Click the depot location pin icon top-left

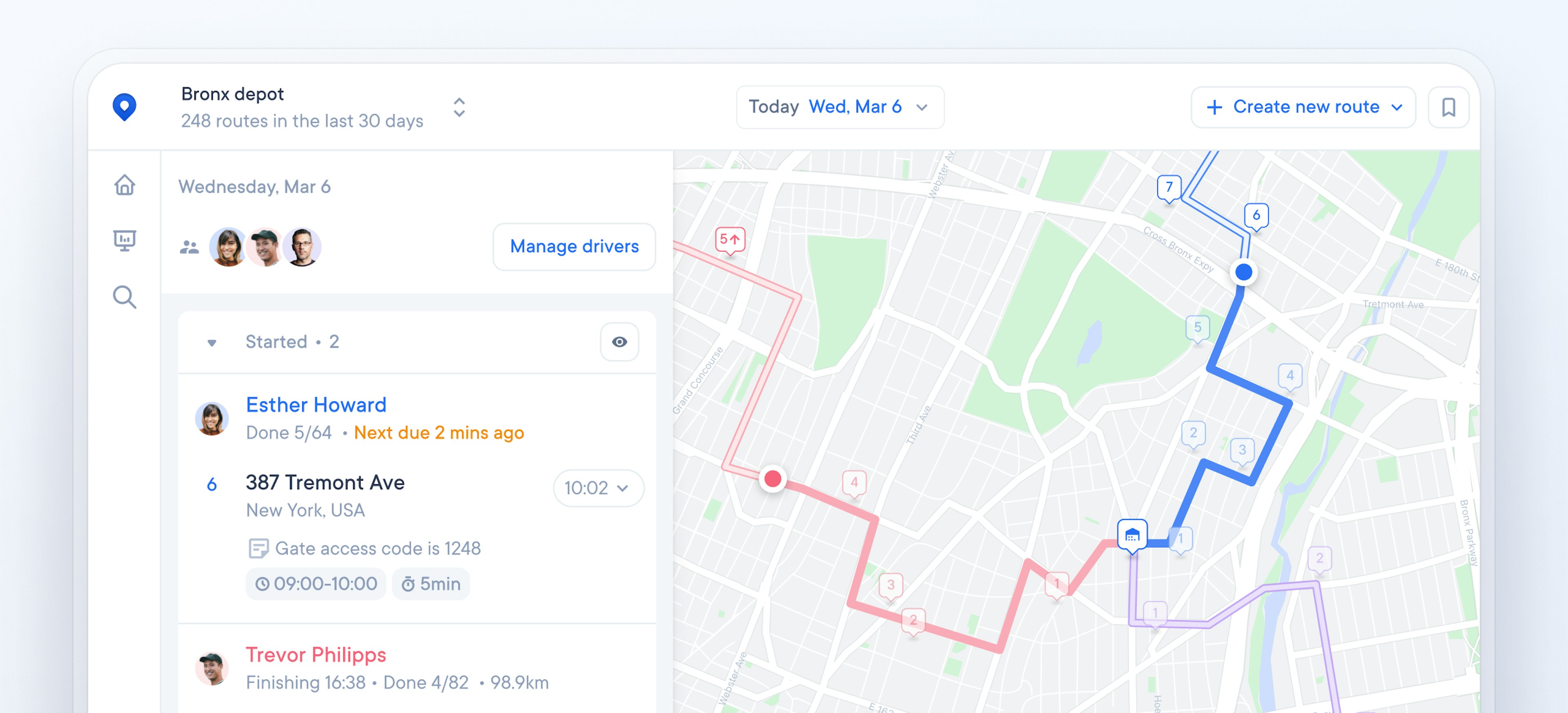pos(125,107)
